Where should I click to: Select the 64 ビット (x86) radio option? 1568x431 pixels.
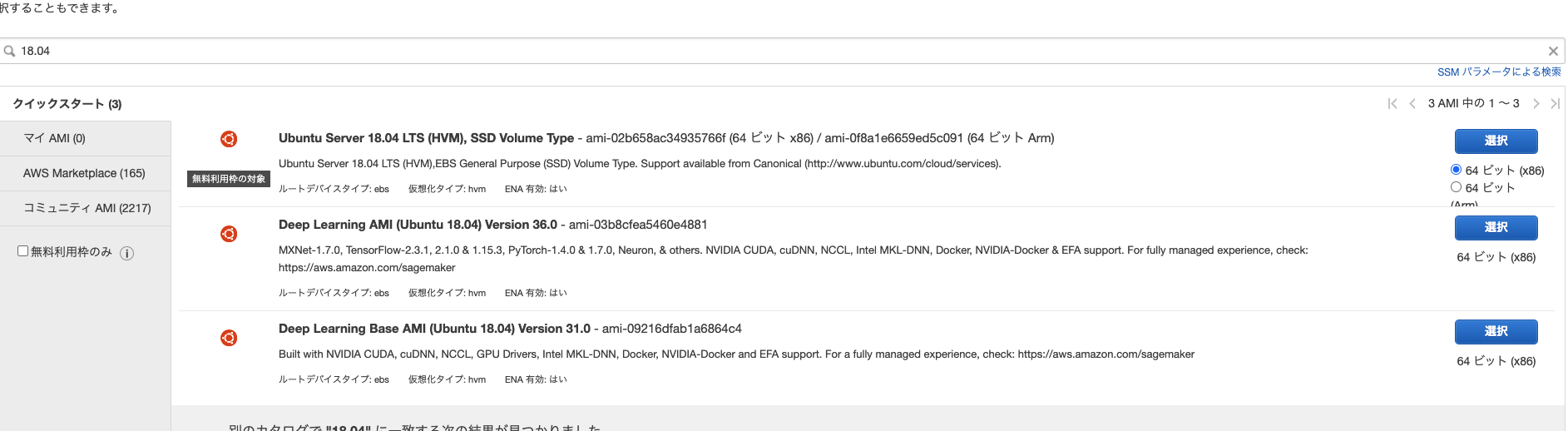coord(1456,169)
